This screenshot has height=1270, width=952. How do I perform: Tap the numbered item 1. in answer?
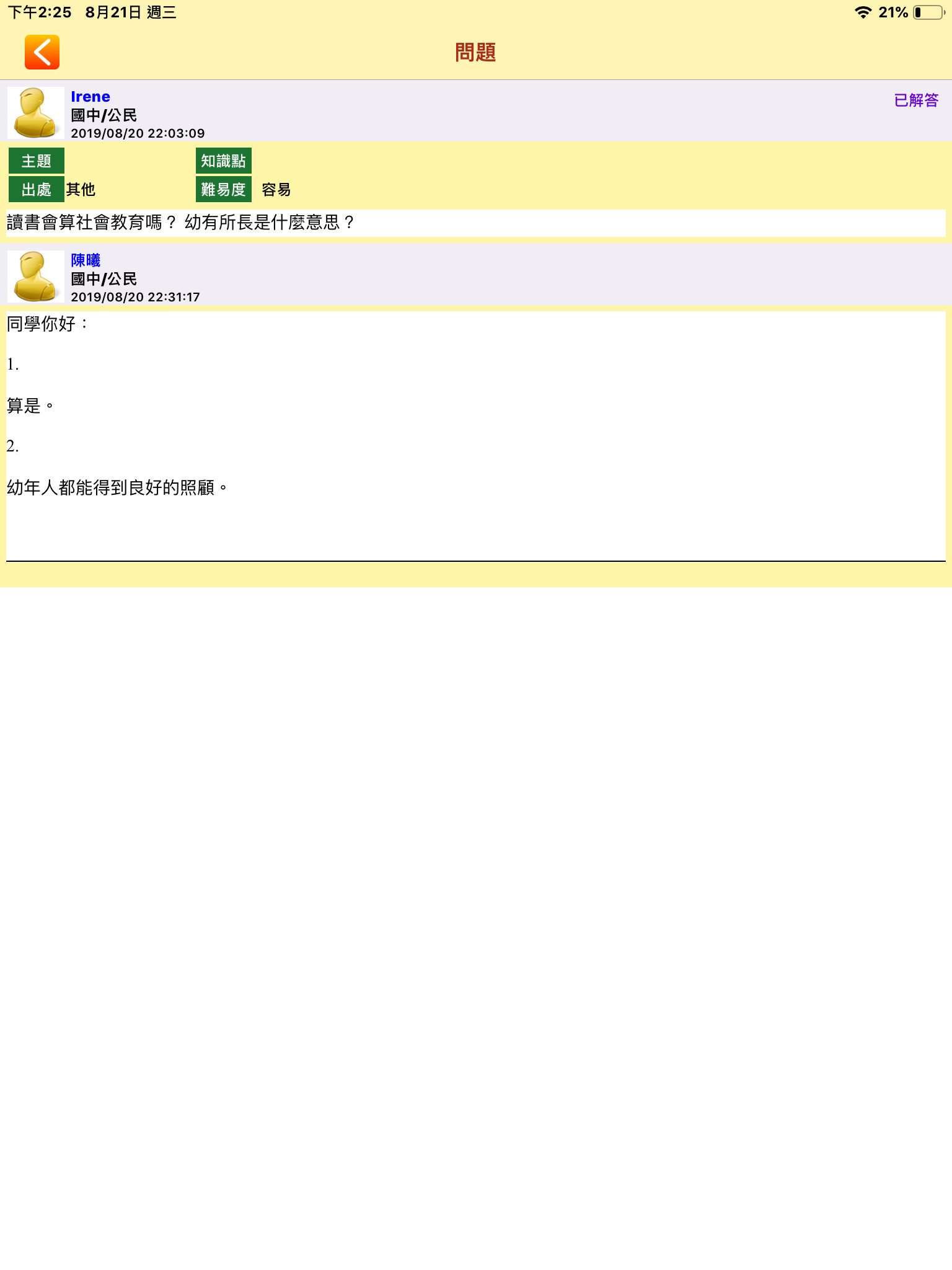click(x=13, y=365)
